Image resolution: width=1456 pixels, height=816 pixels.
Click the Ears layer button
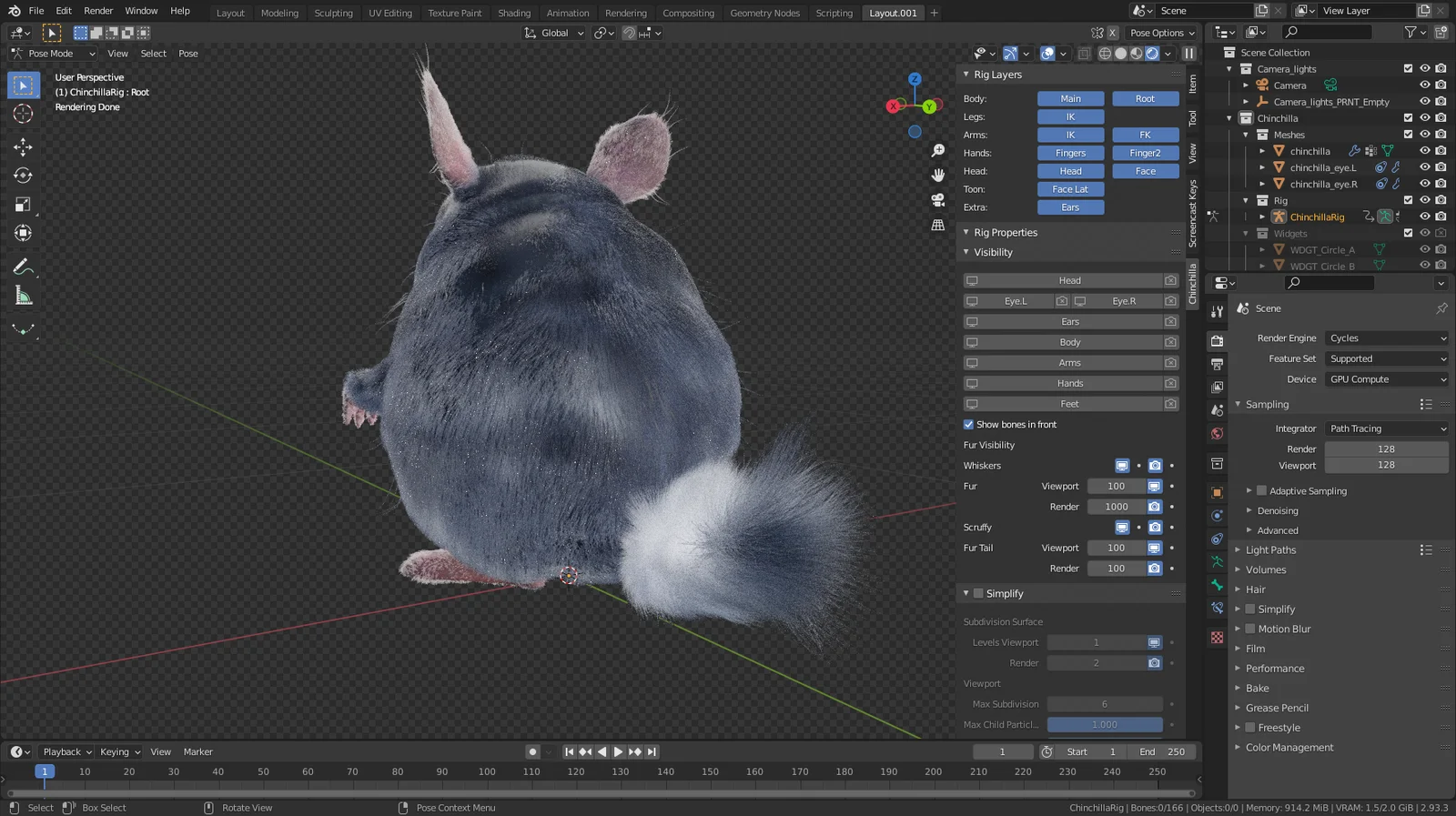[1071, 207]
